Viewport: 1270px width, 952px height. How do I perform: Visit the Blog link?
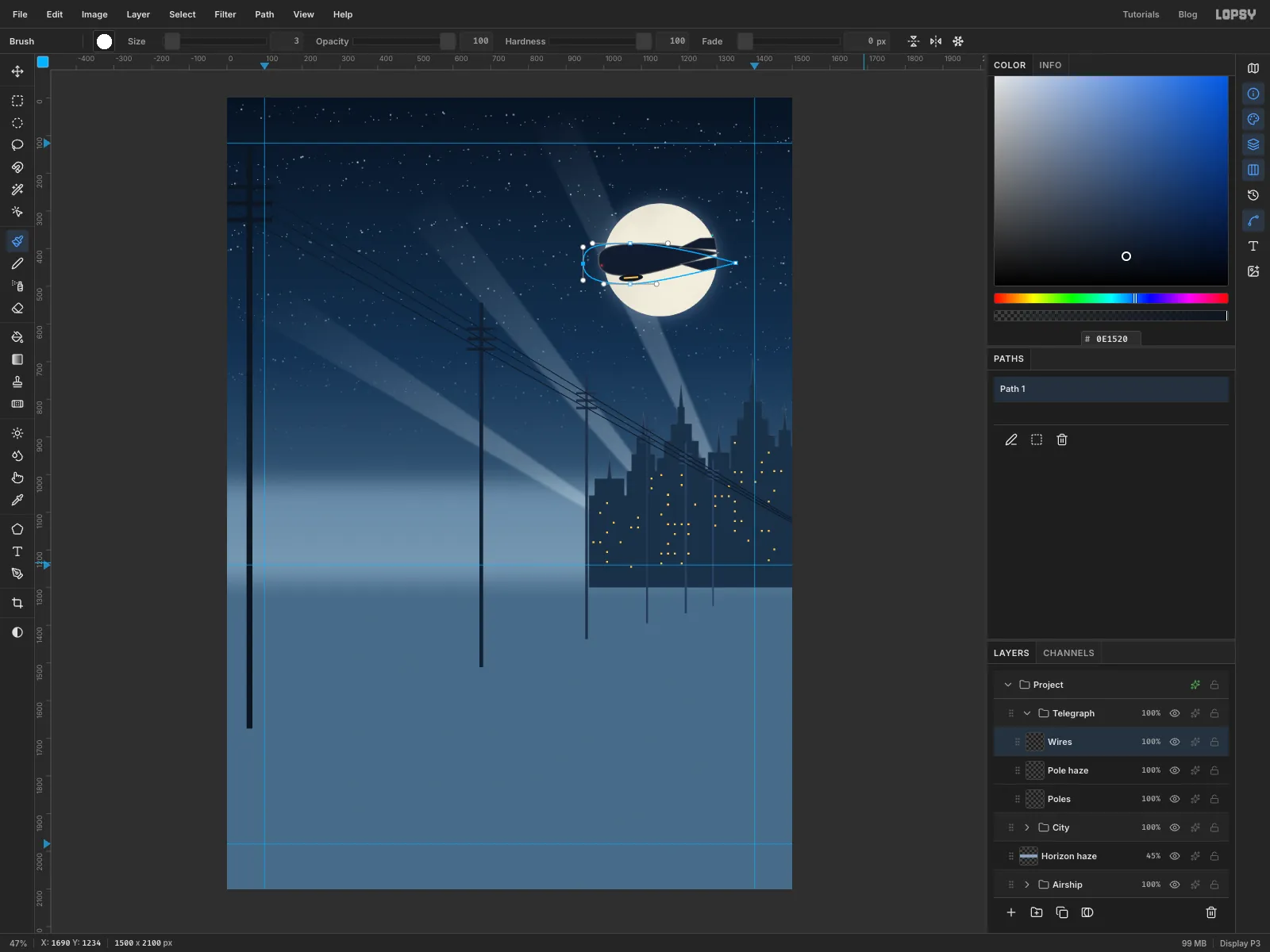[x=1187, y=14]
